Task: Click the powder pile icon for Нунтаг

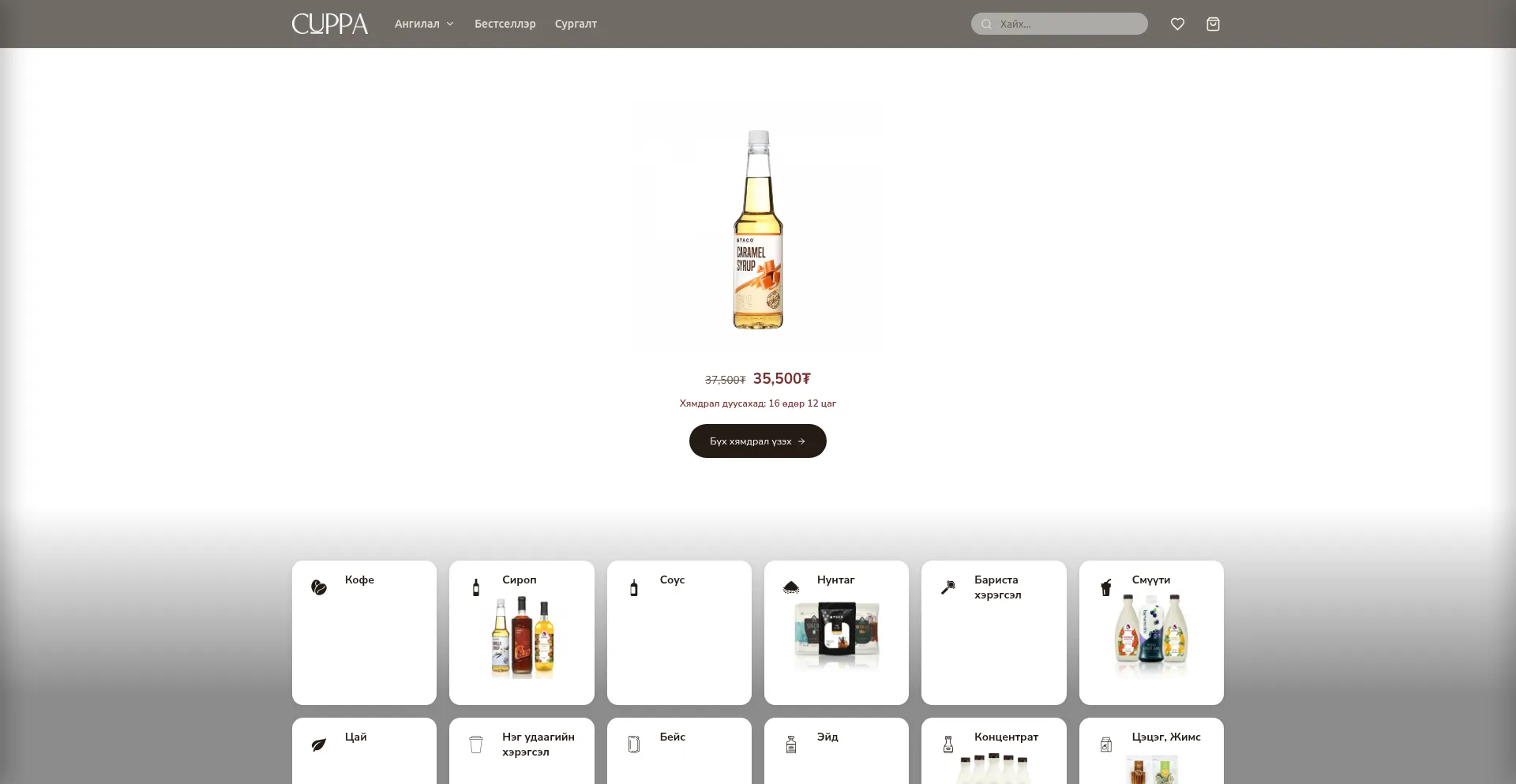Action: [791, 587]
